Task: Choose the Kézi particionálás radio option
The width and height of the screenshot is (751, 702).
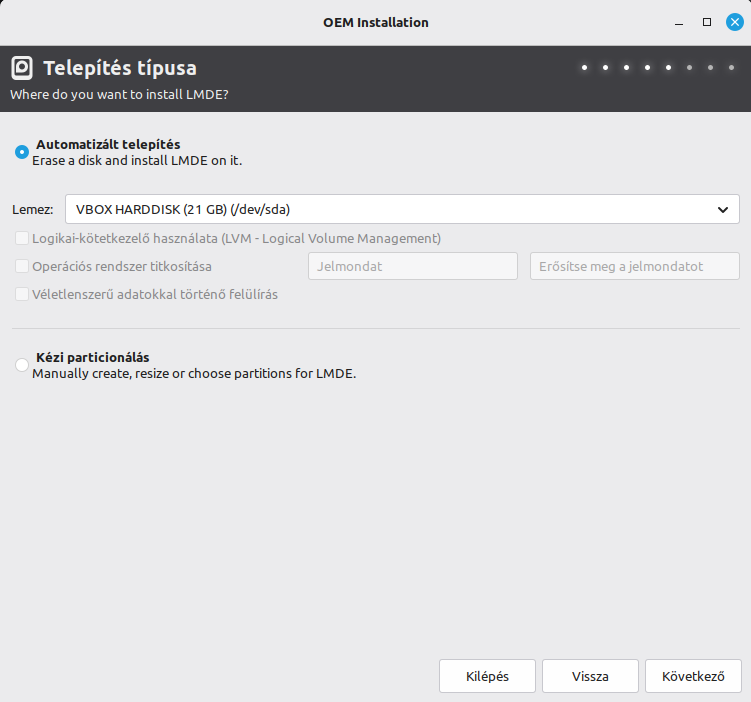Action: click(x=22, y=365)
